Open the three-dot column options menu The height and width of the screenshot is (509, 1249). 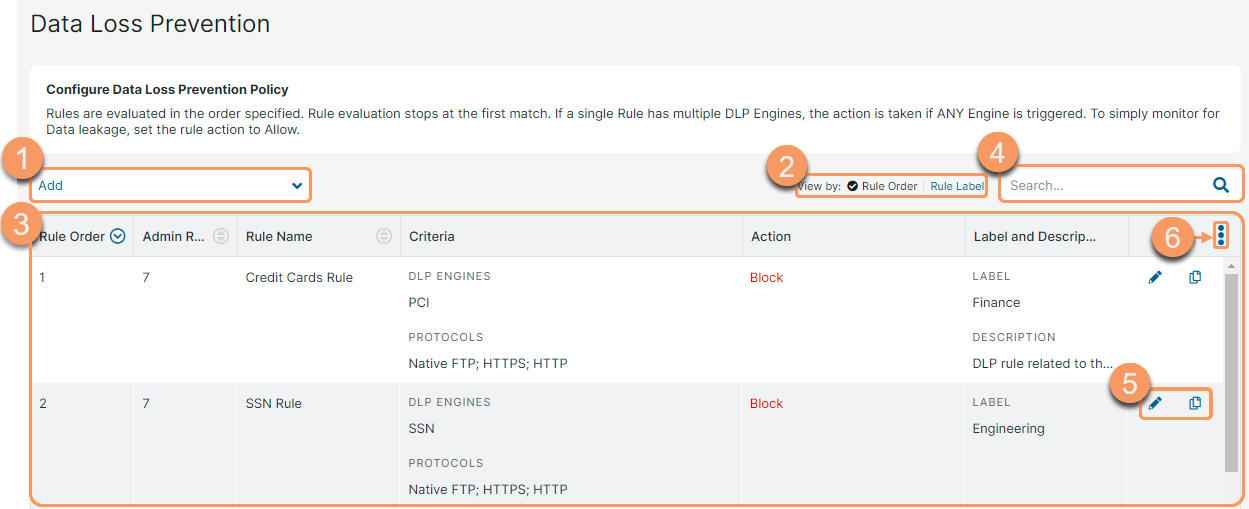coord(1222,236)
